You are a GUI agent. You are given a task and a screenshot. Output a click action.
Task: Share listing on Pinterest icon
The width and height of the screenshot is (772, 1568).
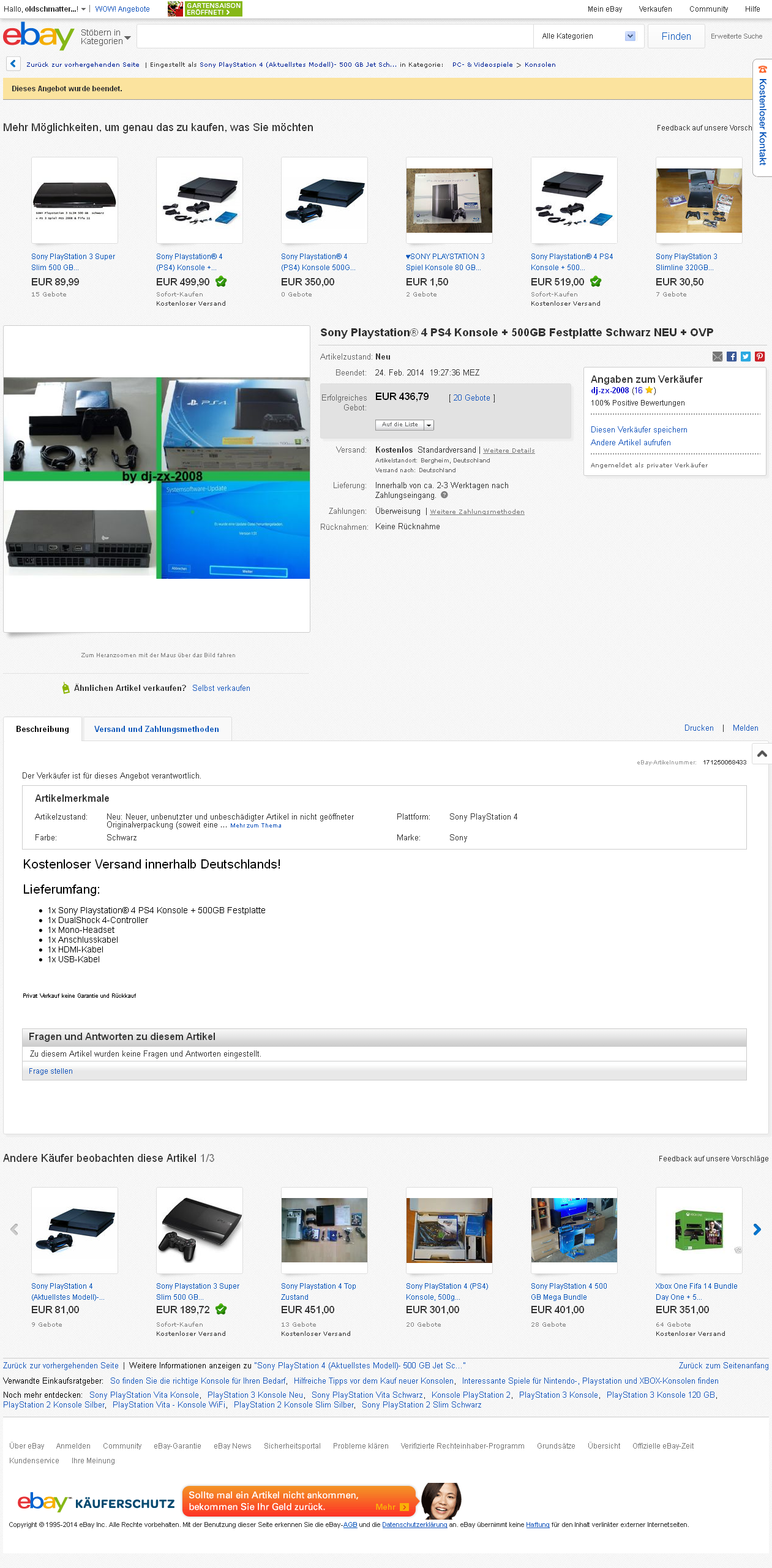[760, 356]
